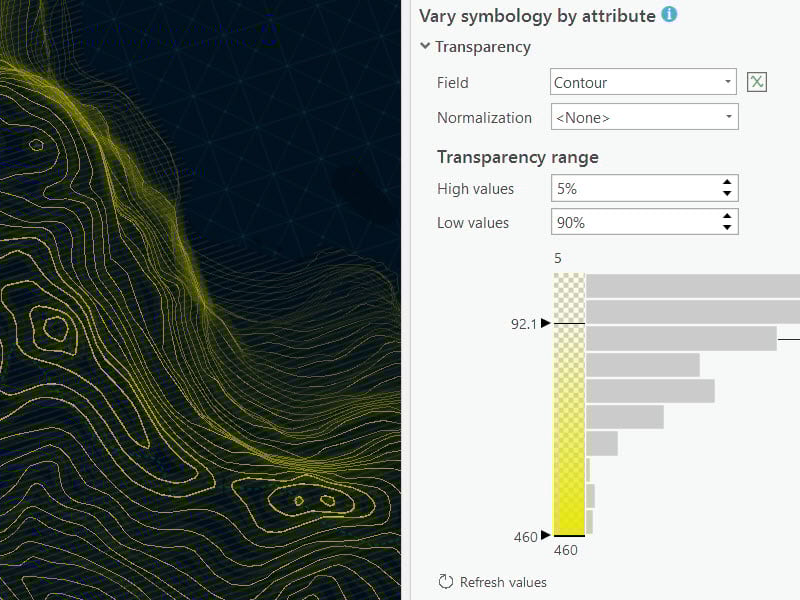Decrease the High values transparency with down arrow
The width and height of the screenshot is (800, 600).
pyautogui.click(x=727, y=194)
